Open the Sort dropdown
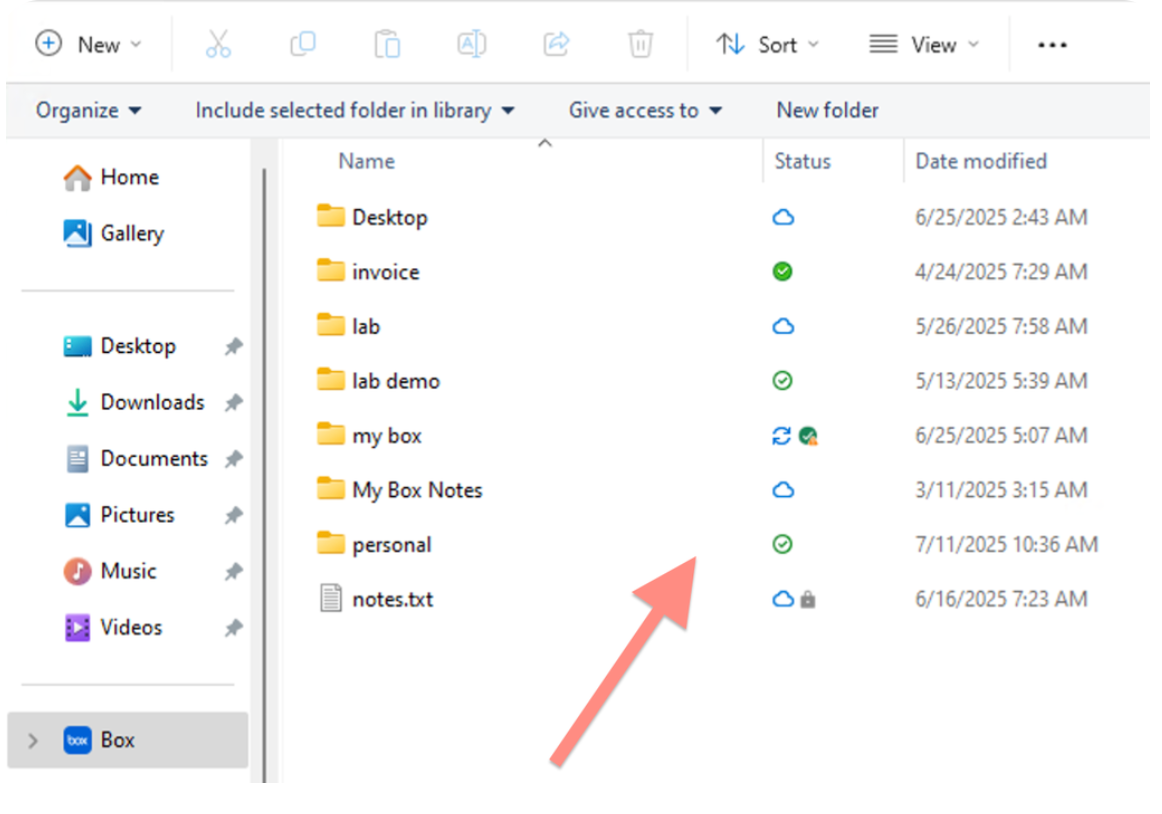This screenshot has height=814, width=1162. 768,45
